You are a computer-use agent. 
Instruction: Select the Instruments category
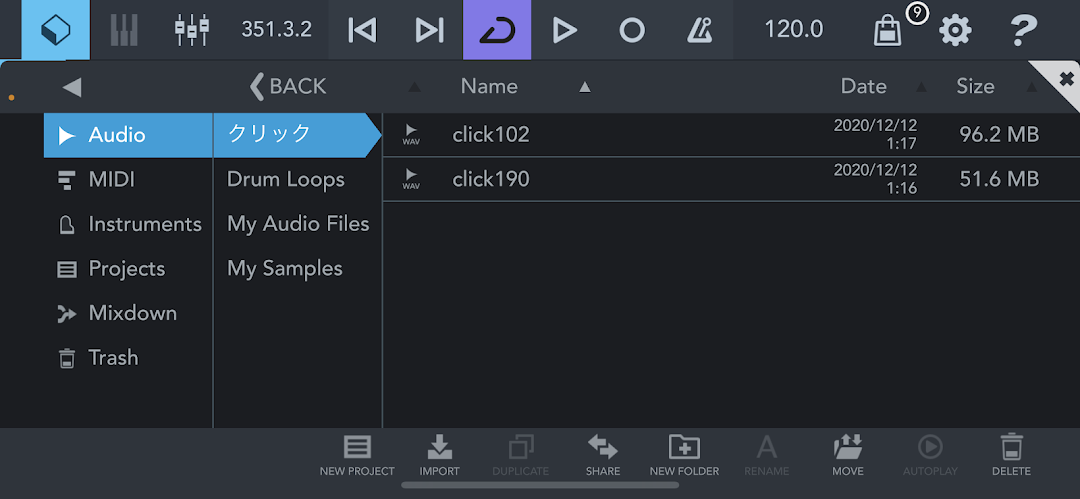click(x=128, y=224)
